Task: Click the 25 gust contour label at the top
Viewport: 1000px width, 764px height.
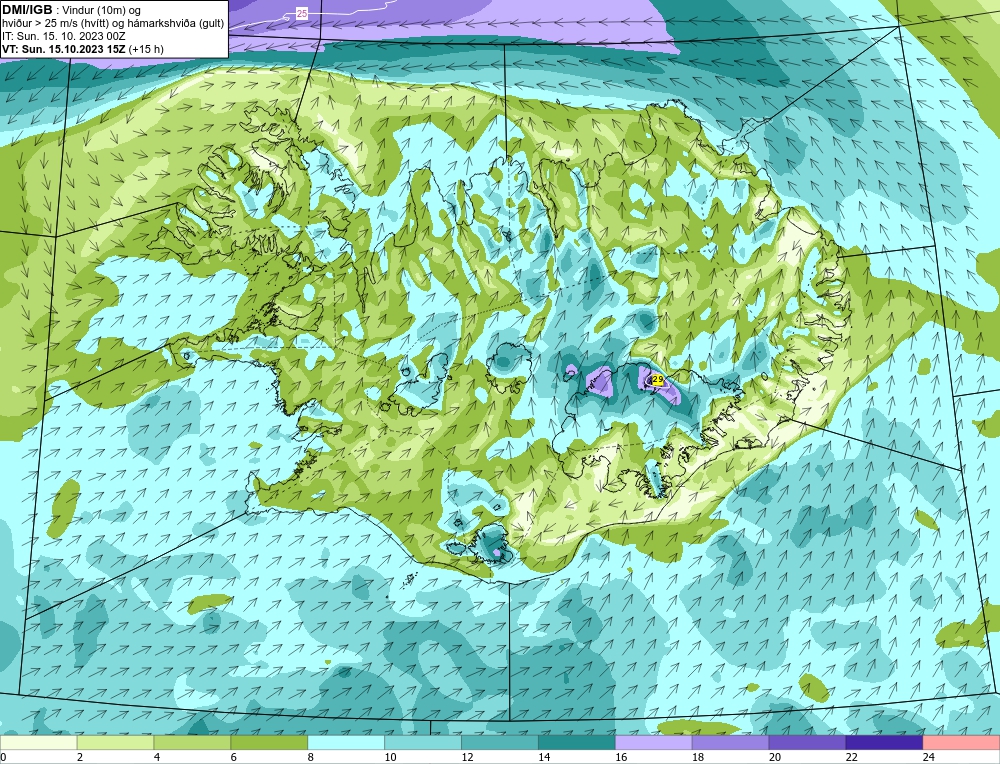Action: click(302, 13)
